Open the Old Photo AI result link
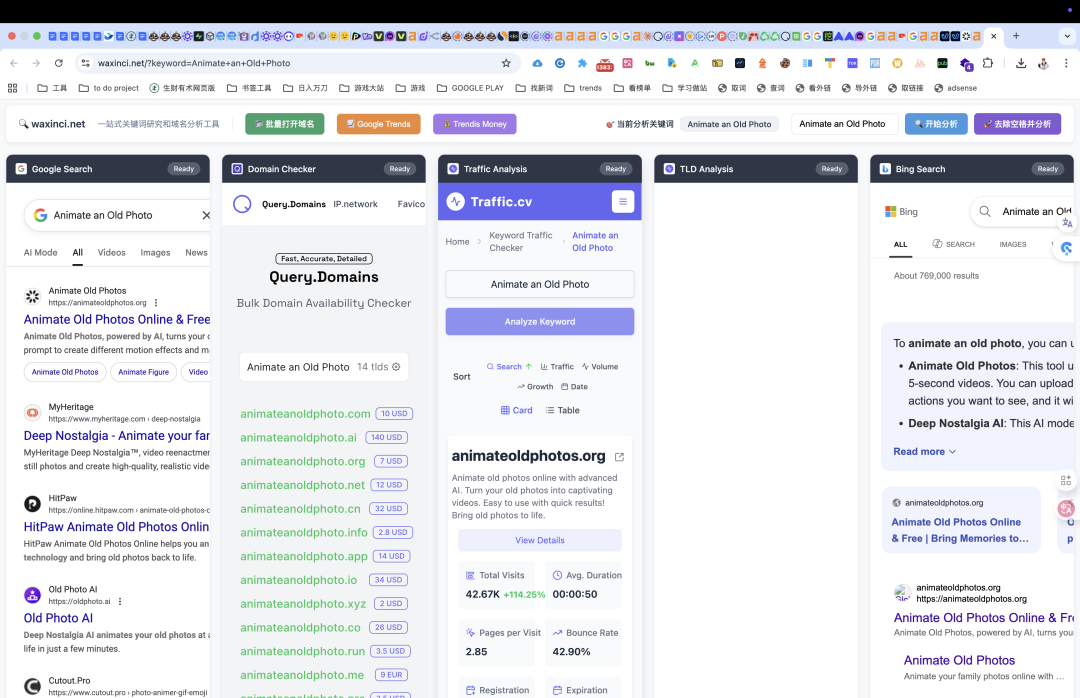The height and width of the screenshot is (698, 1080). coord(58,618)
